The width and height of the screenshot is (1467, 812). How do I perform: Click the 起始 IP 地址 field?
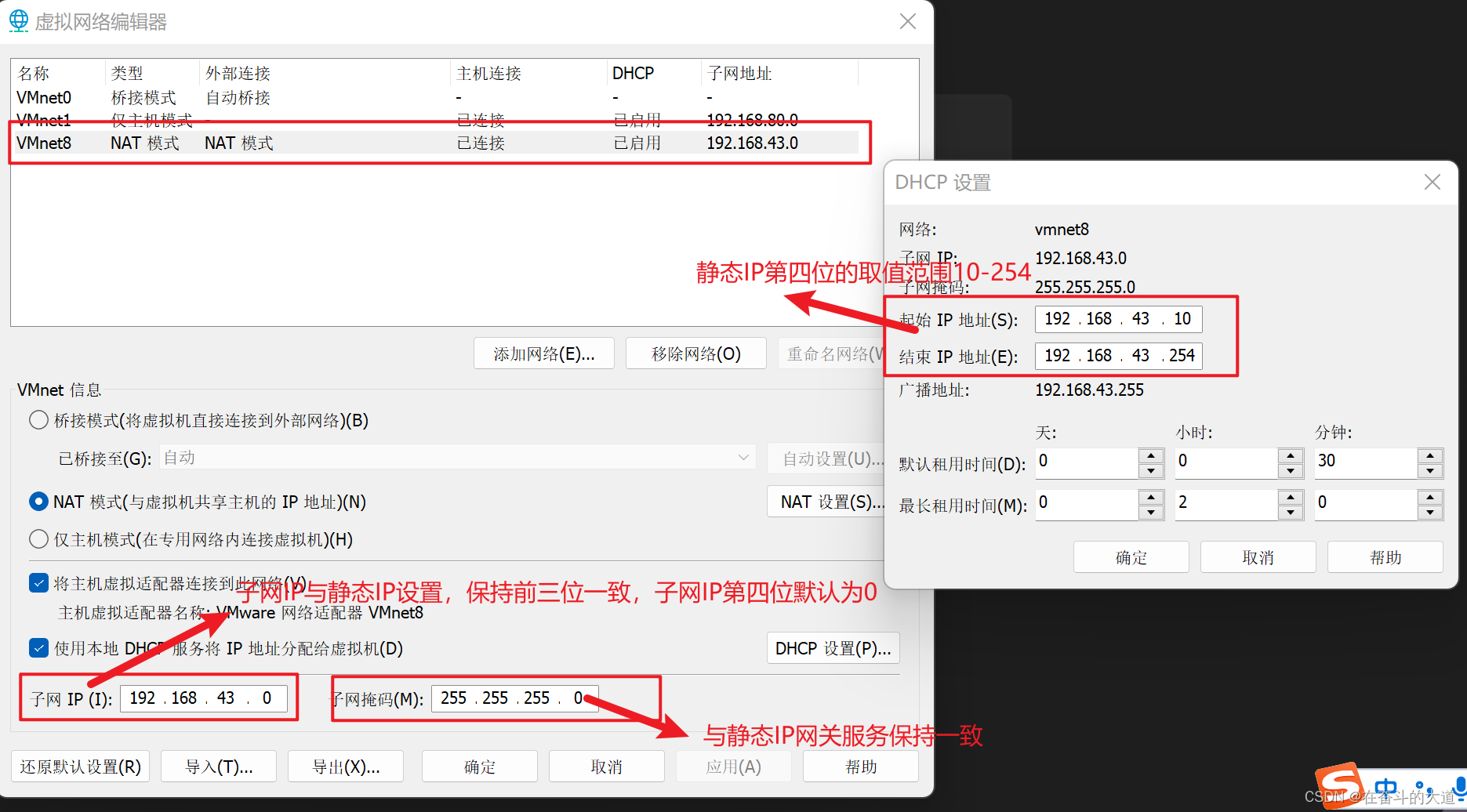pyautogui.click(x=1119, y=319)
